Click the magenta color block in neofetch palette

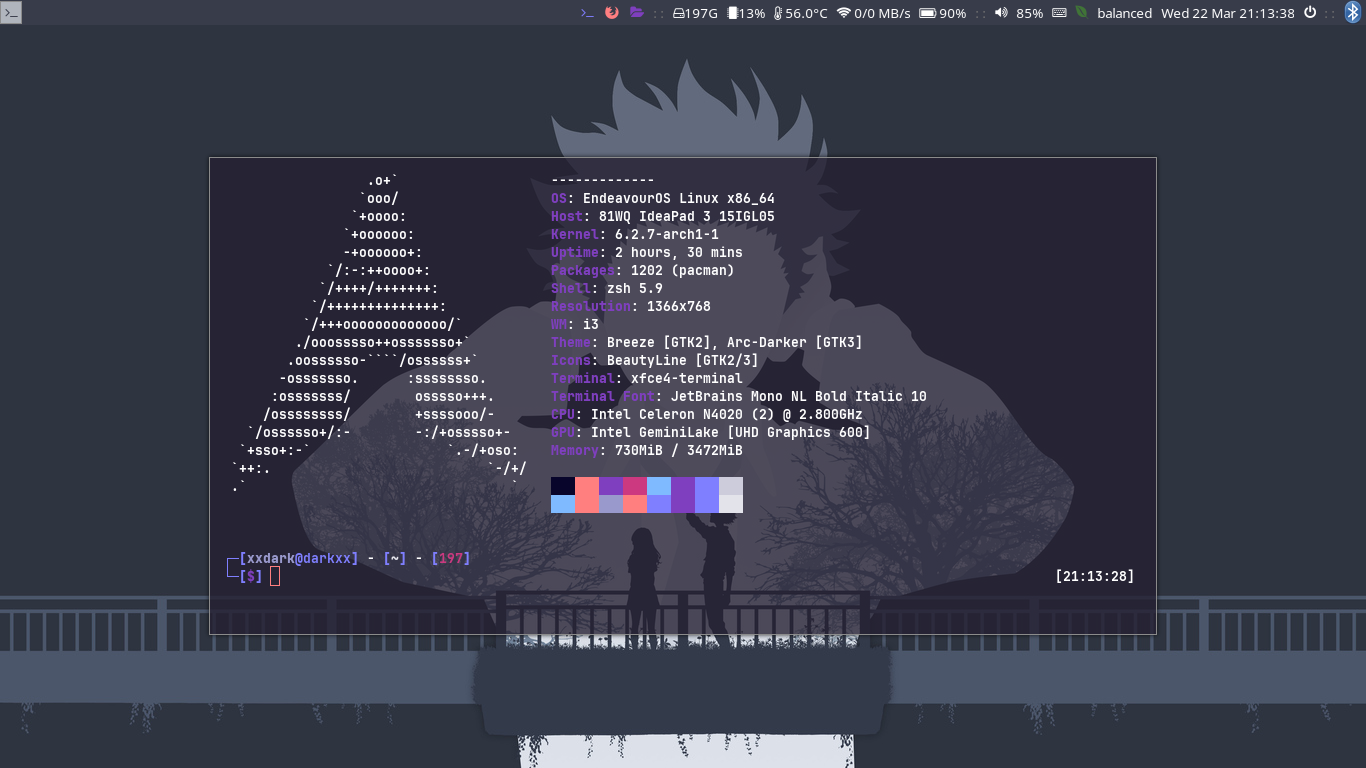click(x=635, y=486)
